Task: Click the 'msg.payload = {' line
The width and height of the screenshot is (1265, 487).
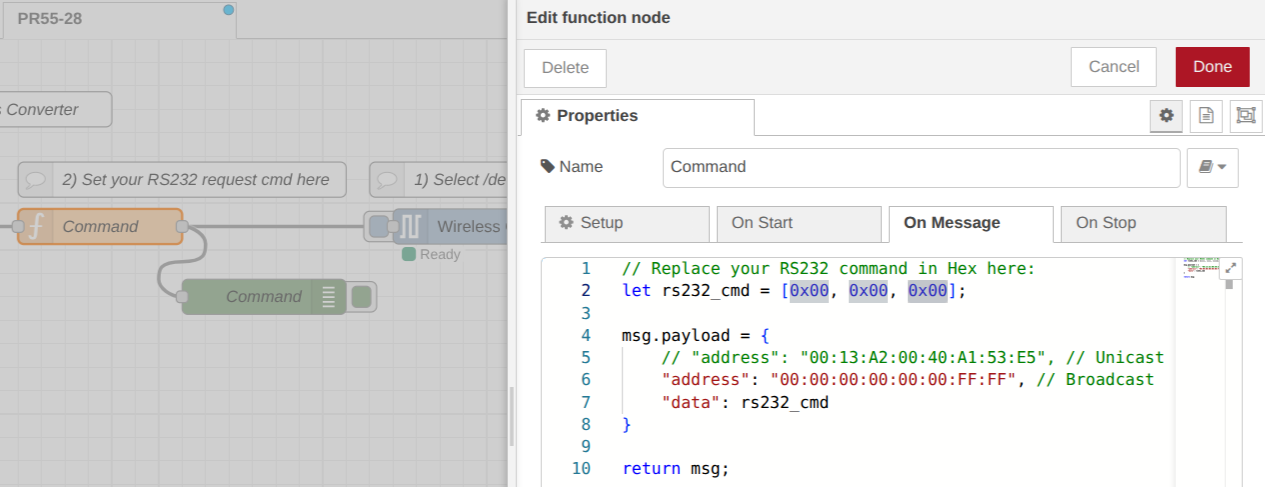Action: point(695,336)
